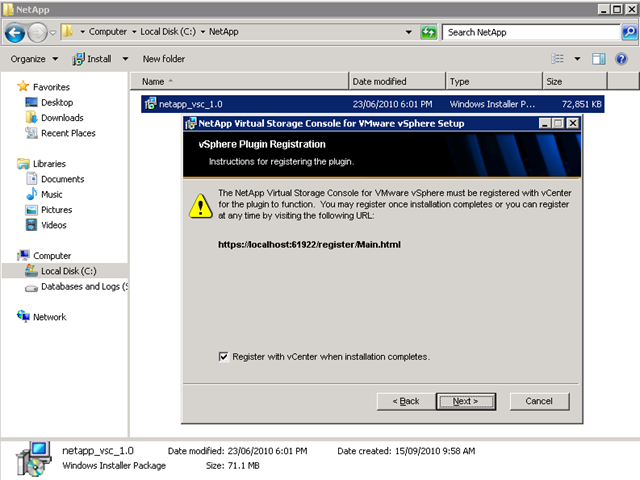Select Local Disk (C:) in navigation pane

[69, 271]
